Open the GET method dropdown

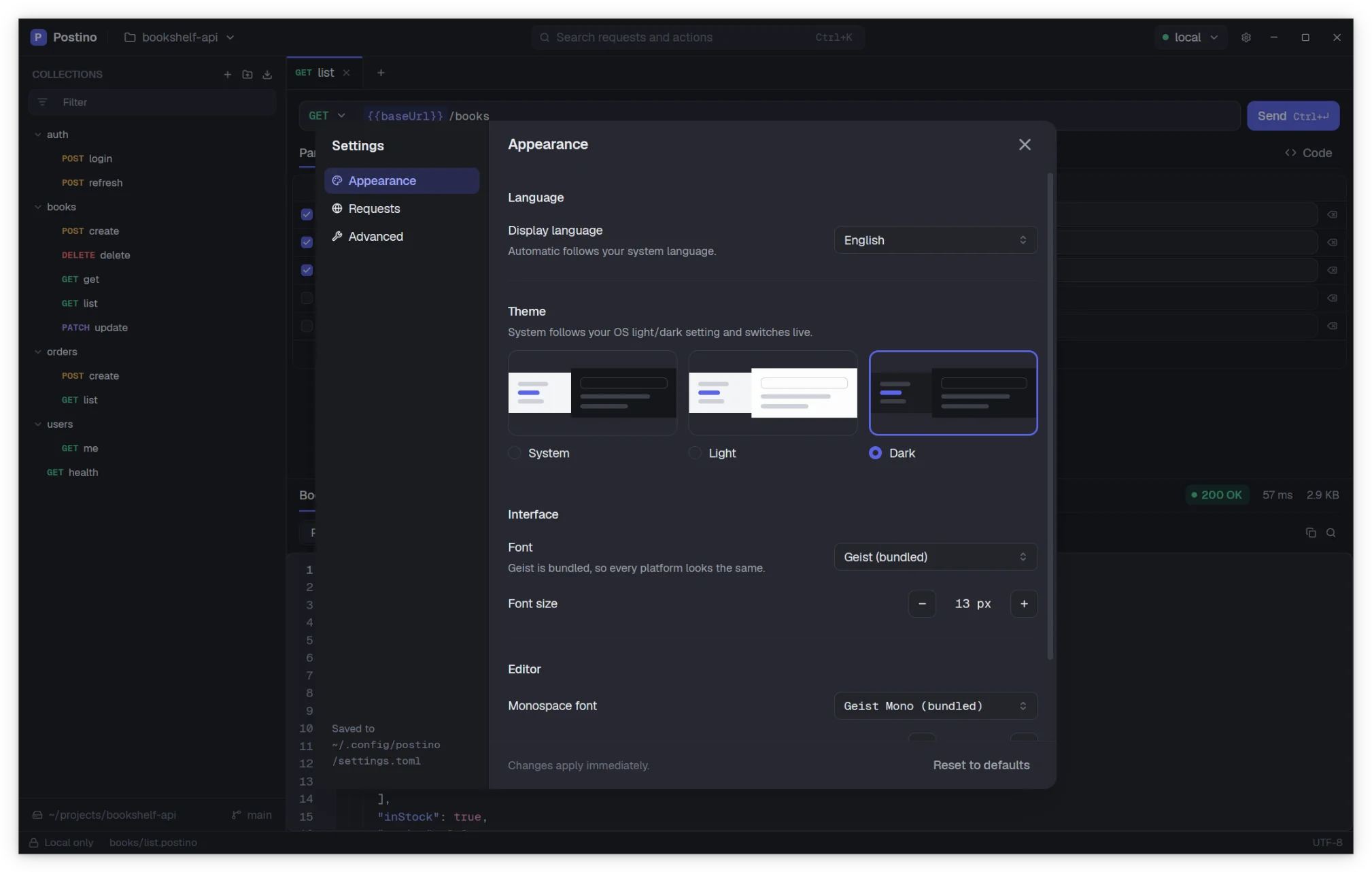pyautogui.click(x=327, y=116)
